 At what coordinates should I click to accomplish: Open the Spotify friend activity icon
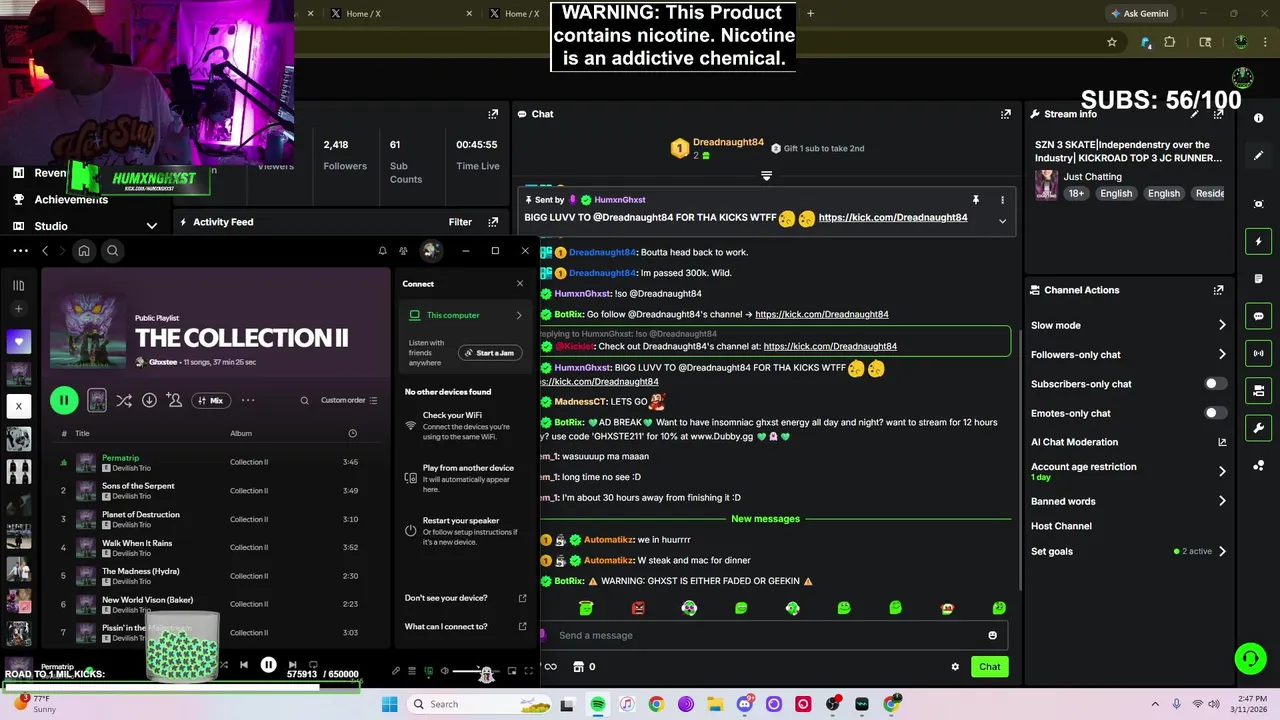tap(403, 251)
